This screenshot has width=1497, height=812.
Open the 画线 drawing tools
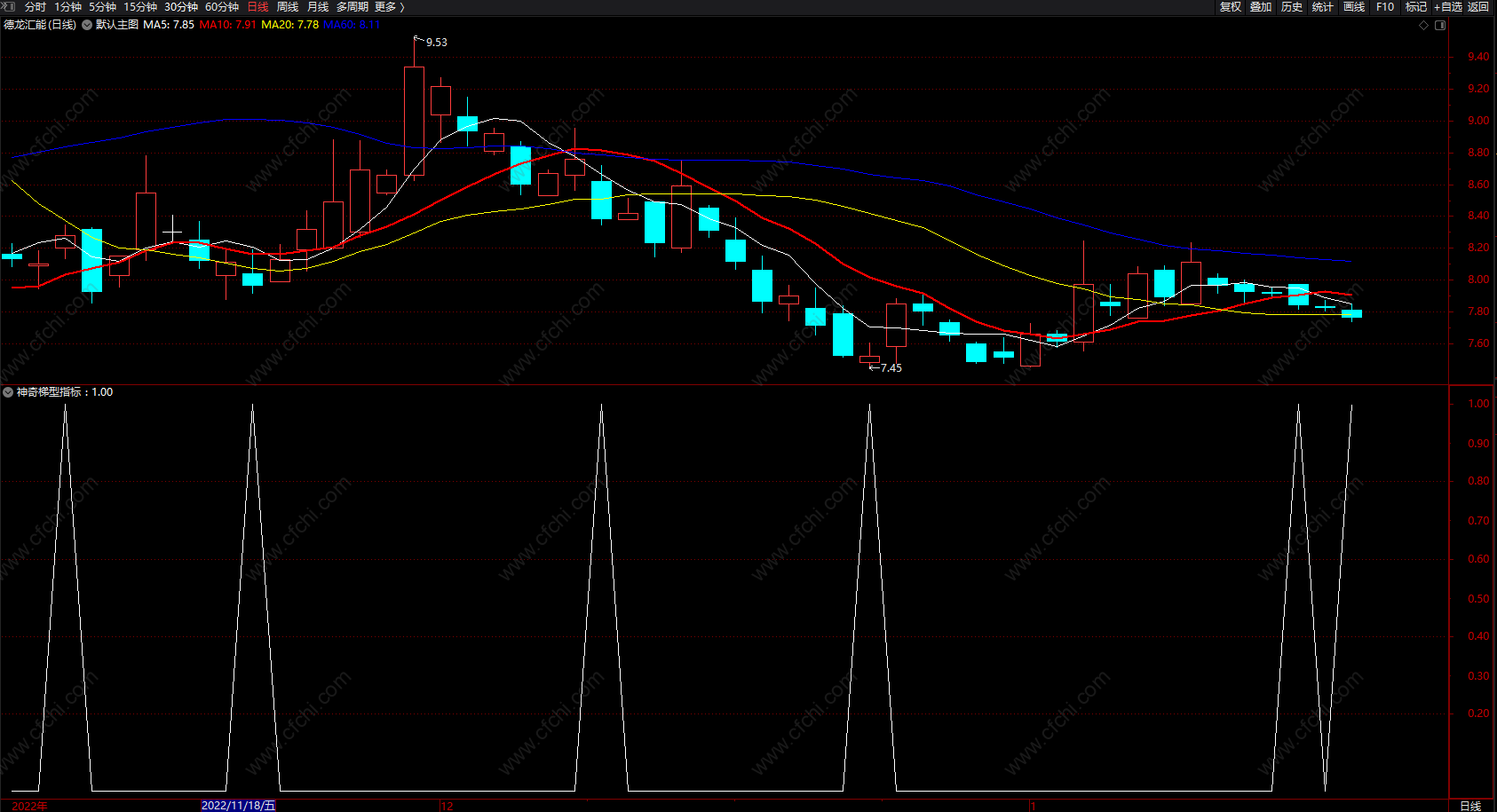(1354, 7)
